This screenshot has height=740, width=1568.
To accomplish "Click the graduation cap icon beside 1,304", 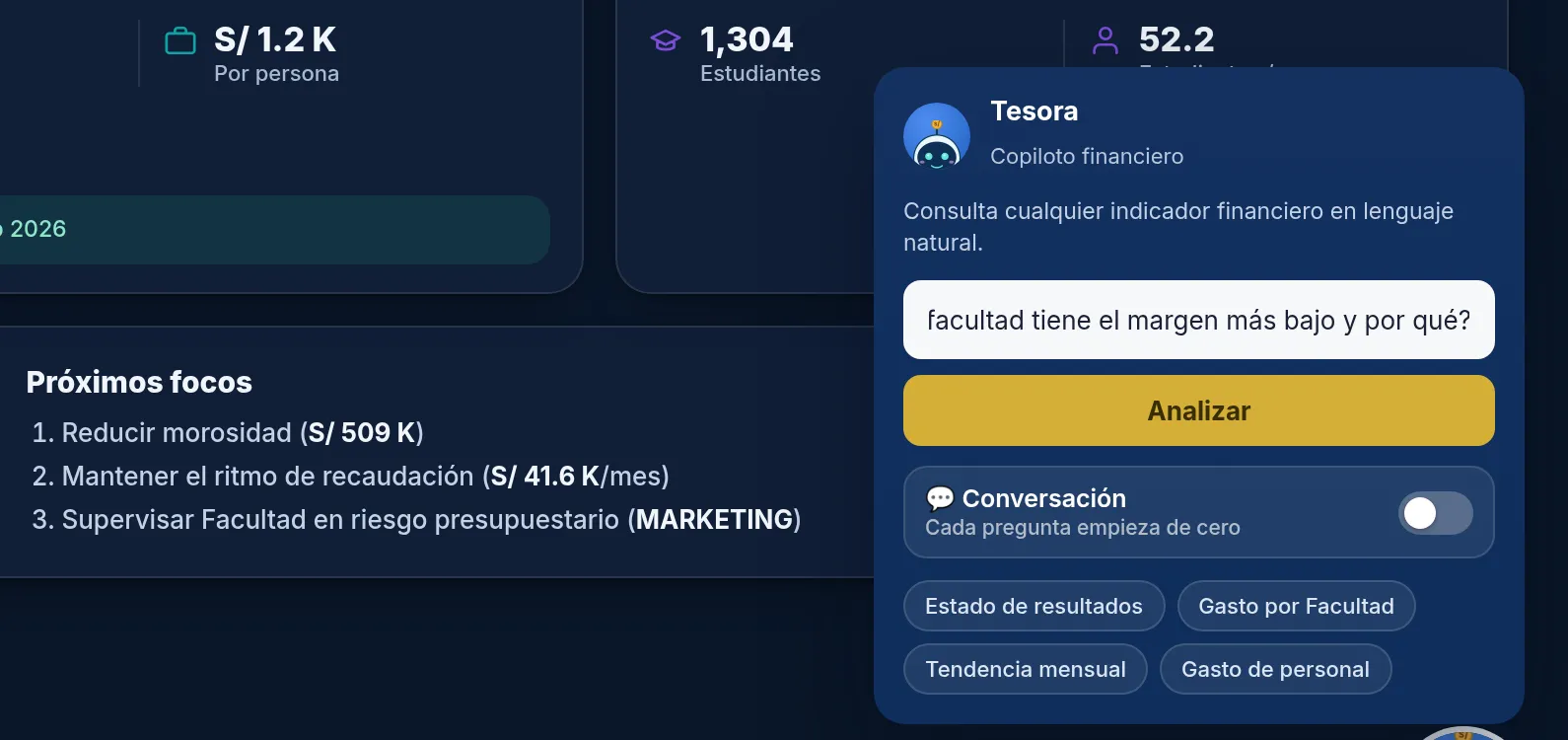I will (x=666, y=40).
